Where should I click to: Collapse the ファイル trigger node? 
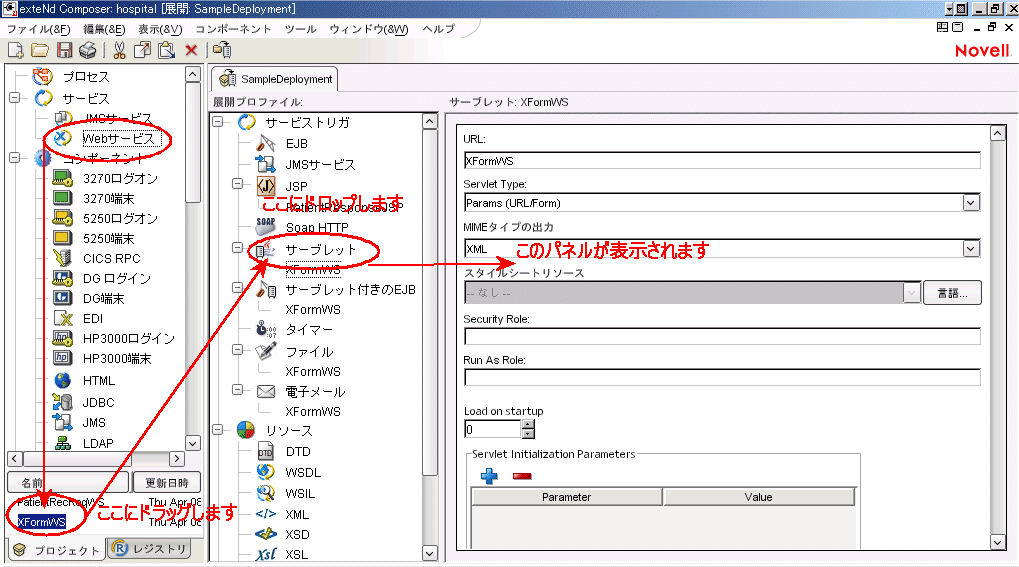point(238,350)
